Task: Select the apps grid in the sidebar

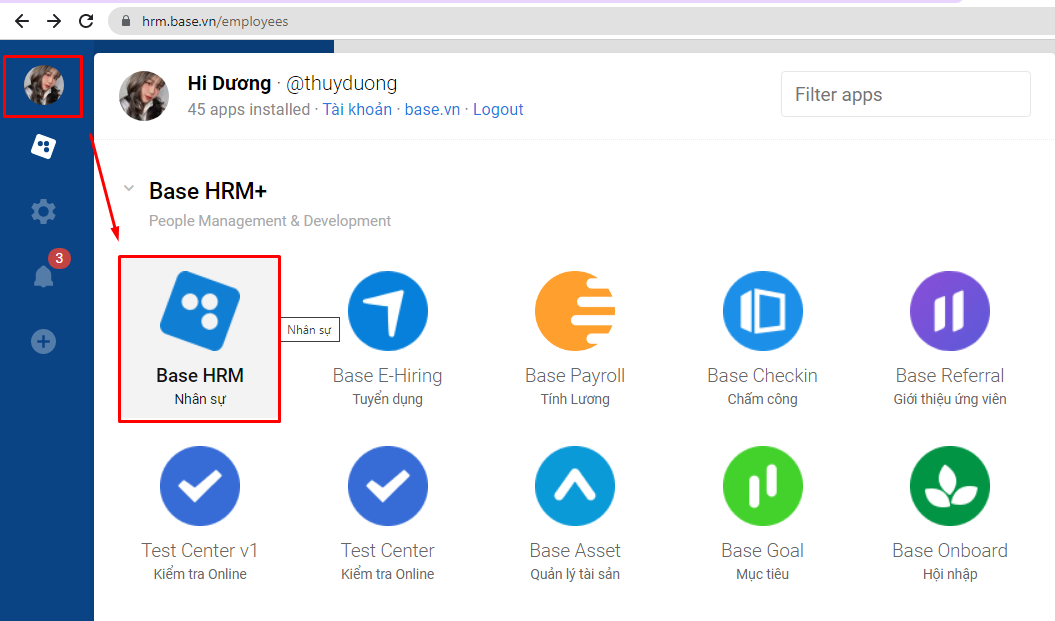Action: click(x=43, y=146)
